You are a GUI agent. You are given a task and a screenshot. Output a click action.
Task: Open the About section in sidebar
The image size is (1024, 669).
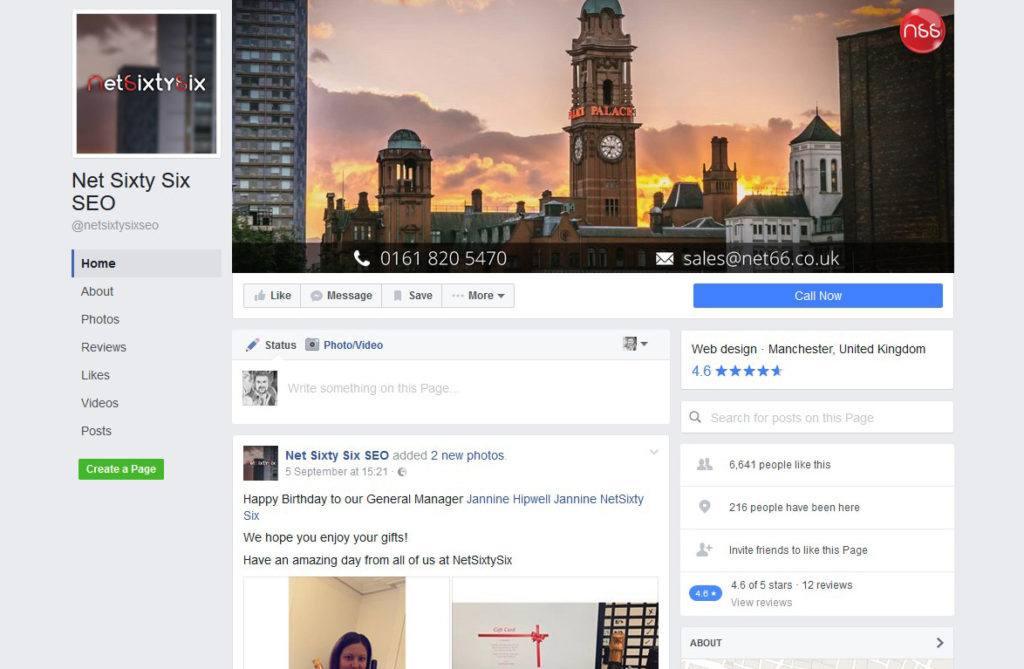[x=97, y=291]
